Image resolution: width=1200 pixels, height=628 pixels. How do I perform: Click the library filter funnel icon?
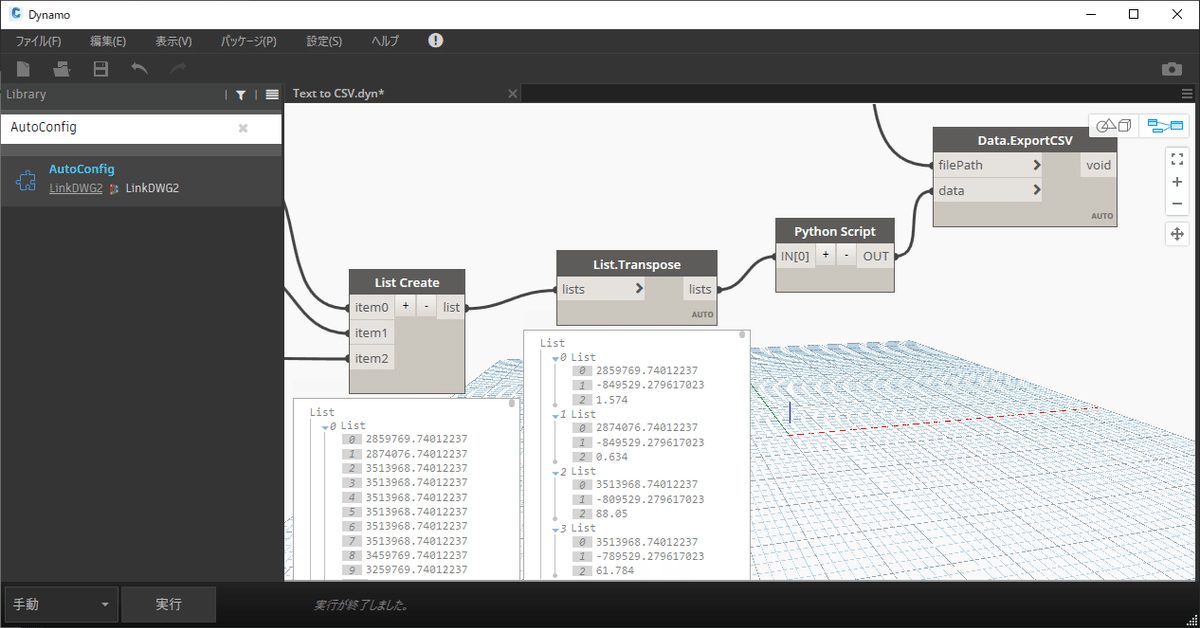pos(241,95)
